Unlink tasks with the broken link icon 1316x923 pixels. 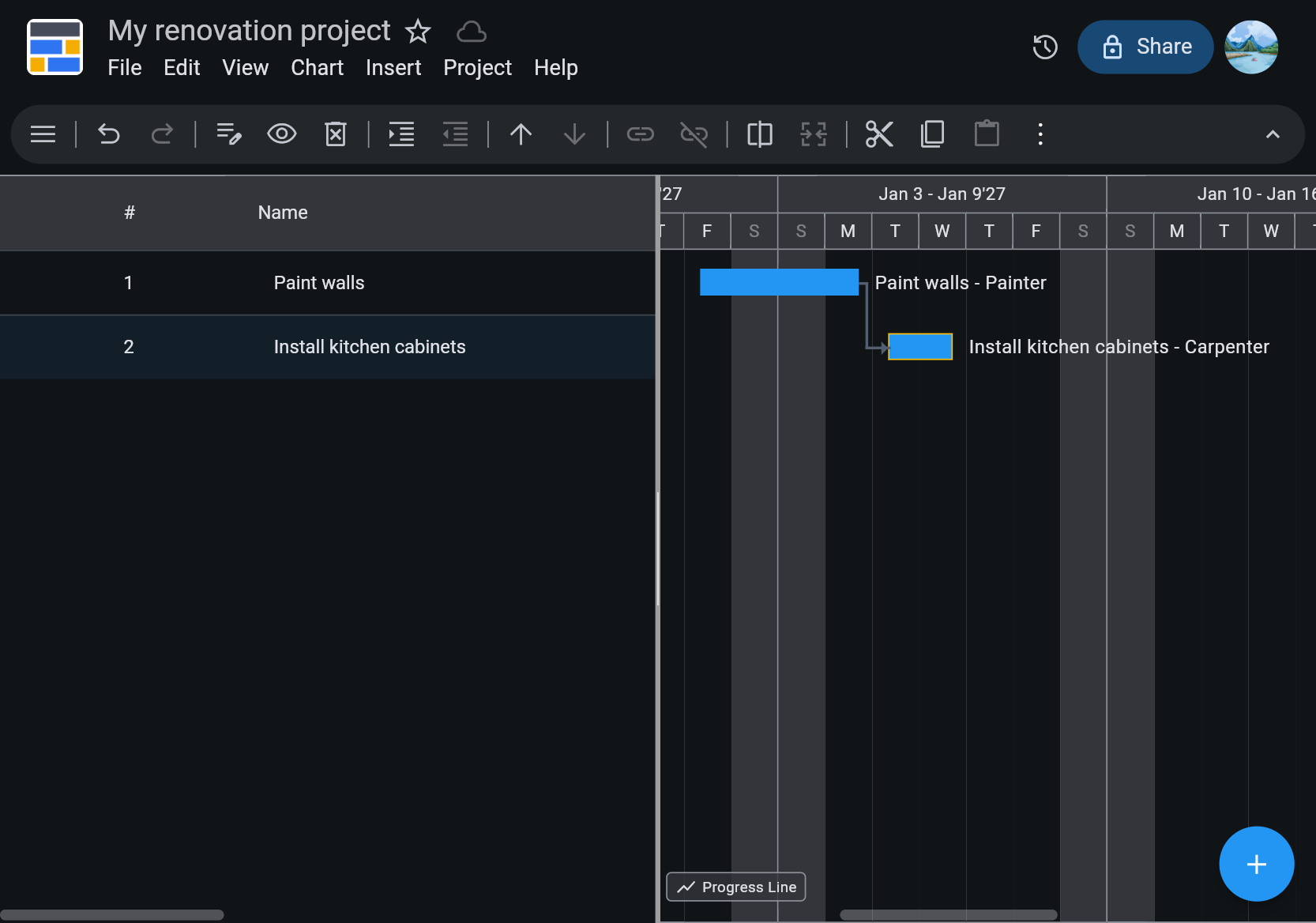[x=694, y=134]
